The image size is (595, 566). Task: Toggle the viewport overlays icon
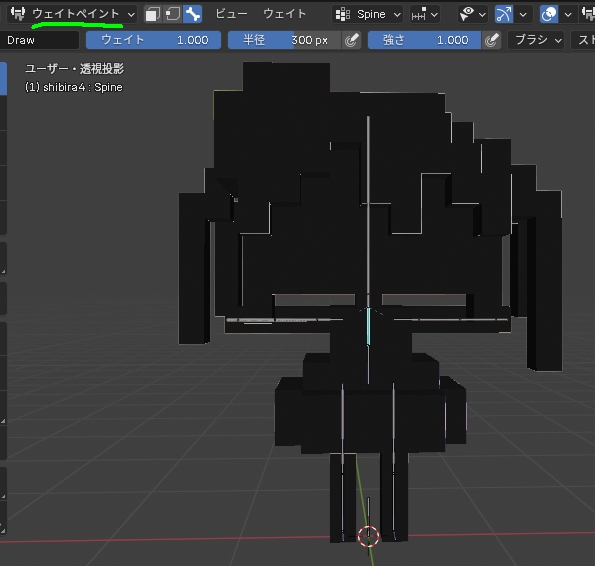[x=549, y=14]
